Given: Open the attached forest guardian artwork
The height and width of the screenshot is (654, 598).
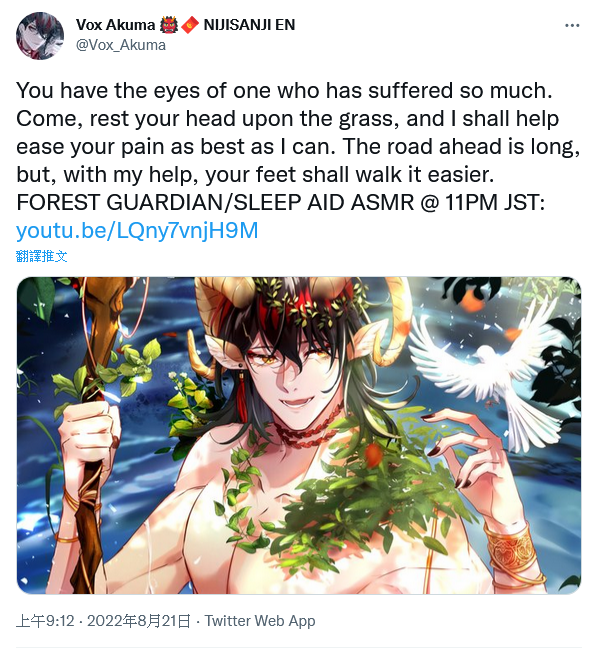Looking at the screenshot, I should pos(299,435).
